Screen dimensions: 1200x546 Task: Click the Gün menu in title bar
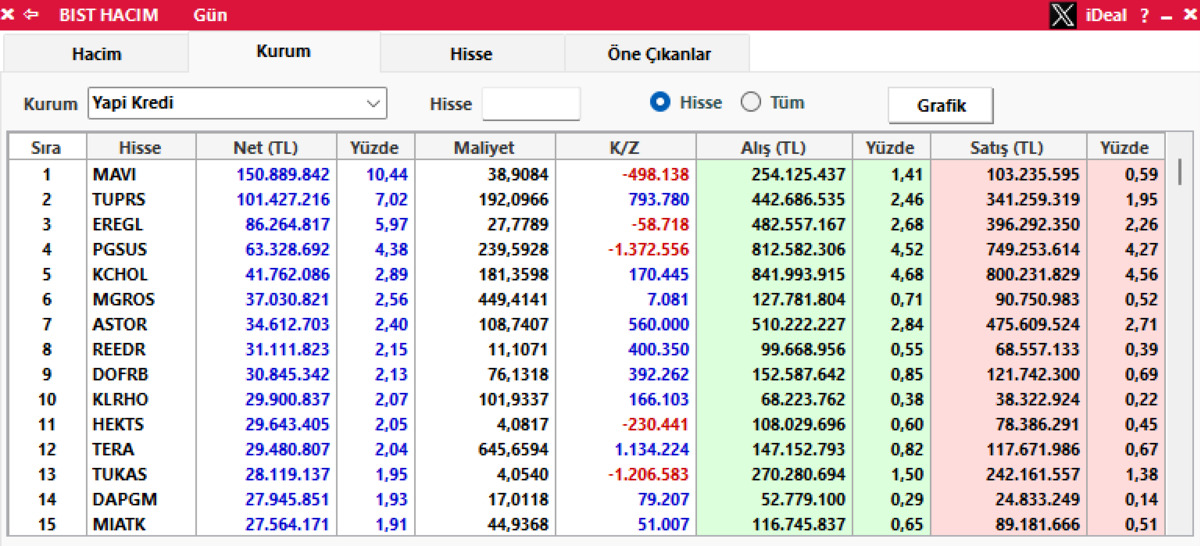(x=210, y=15)
